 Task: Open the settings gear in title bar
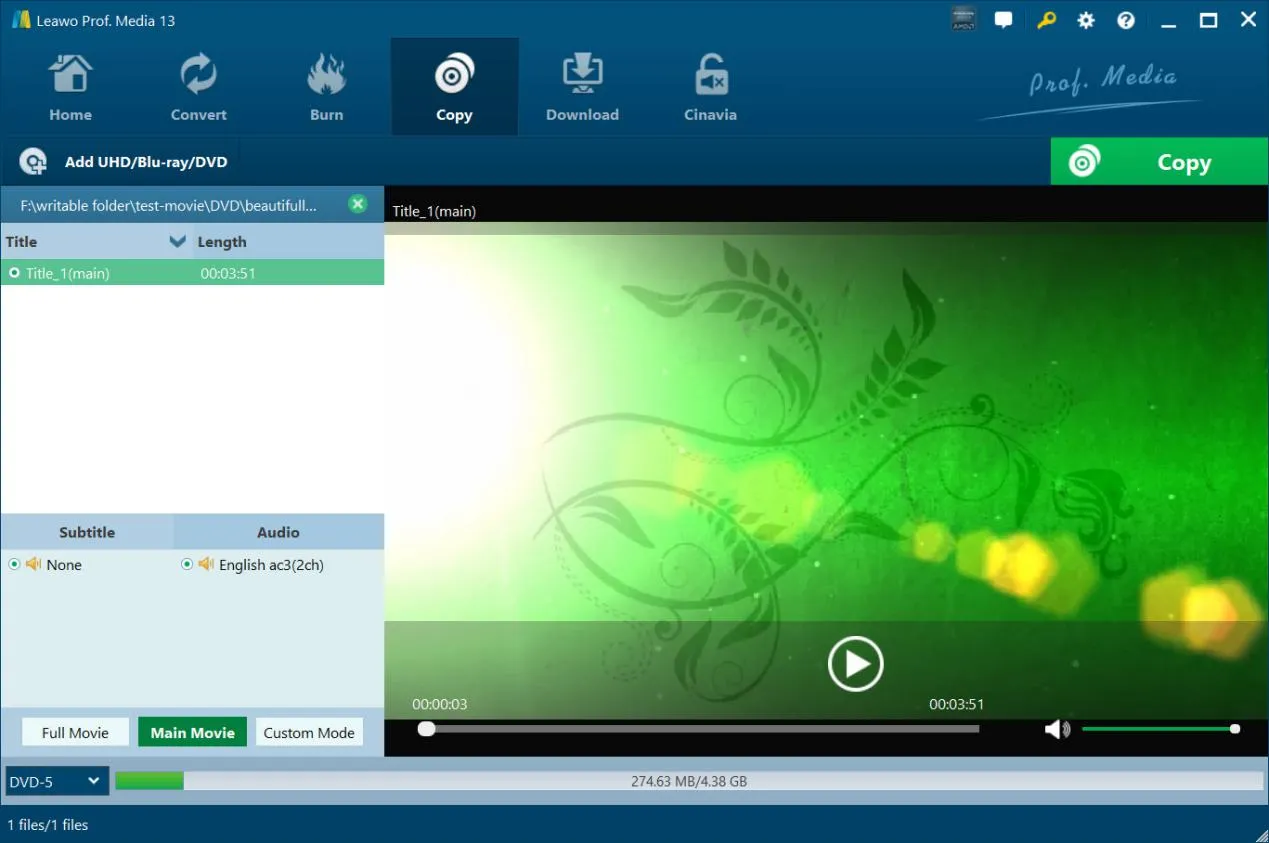click(x=1086, y=20)
